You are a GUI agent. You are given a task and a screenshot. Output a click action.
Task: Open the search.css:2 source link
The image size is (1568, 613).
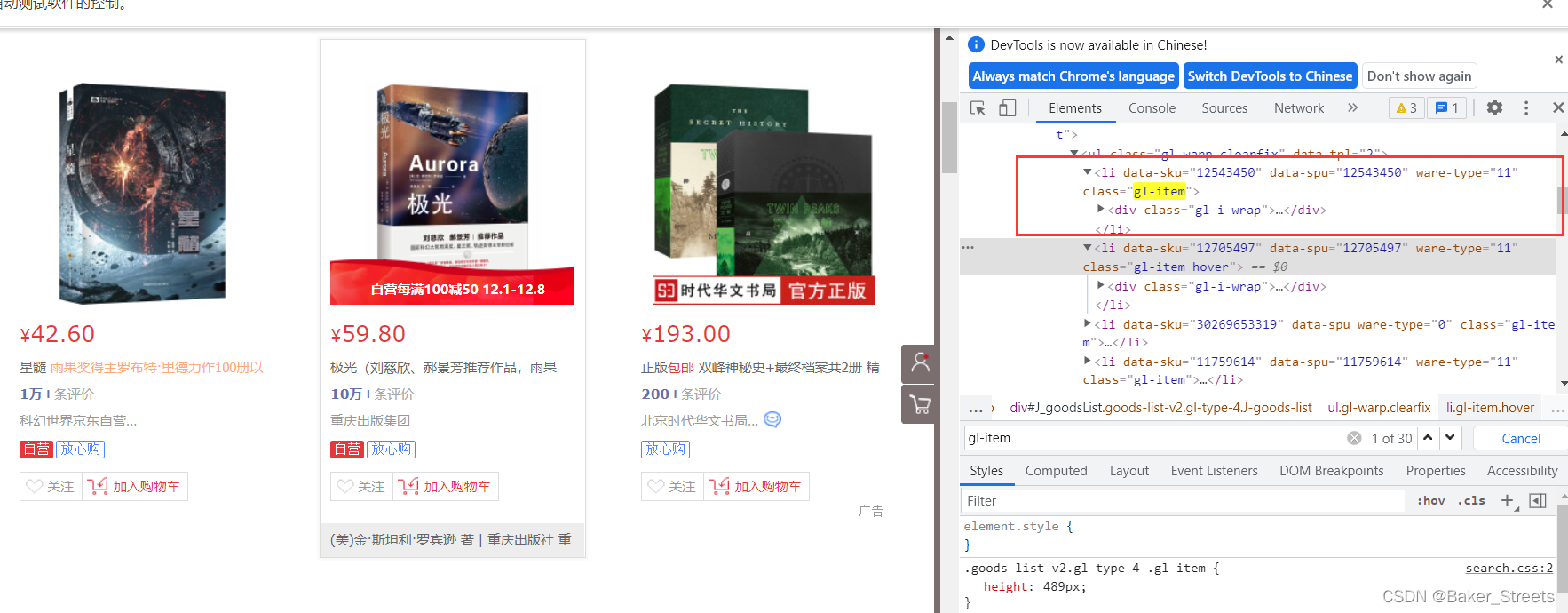tap(1509, 568)
